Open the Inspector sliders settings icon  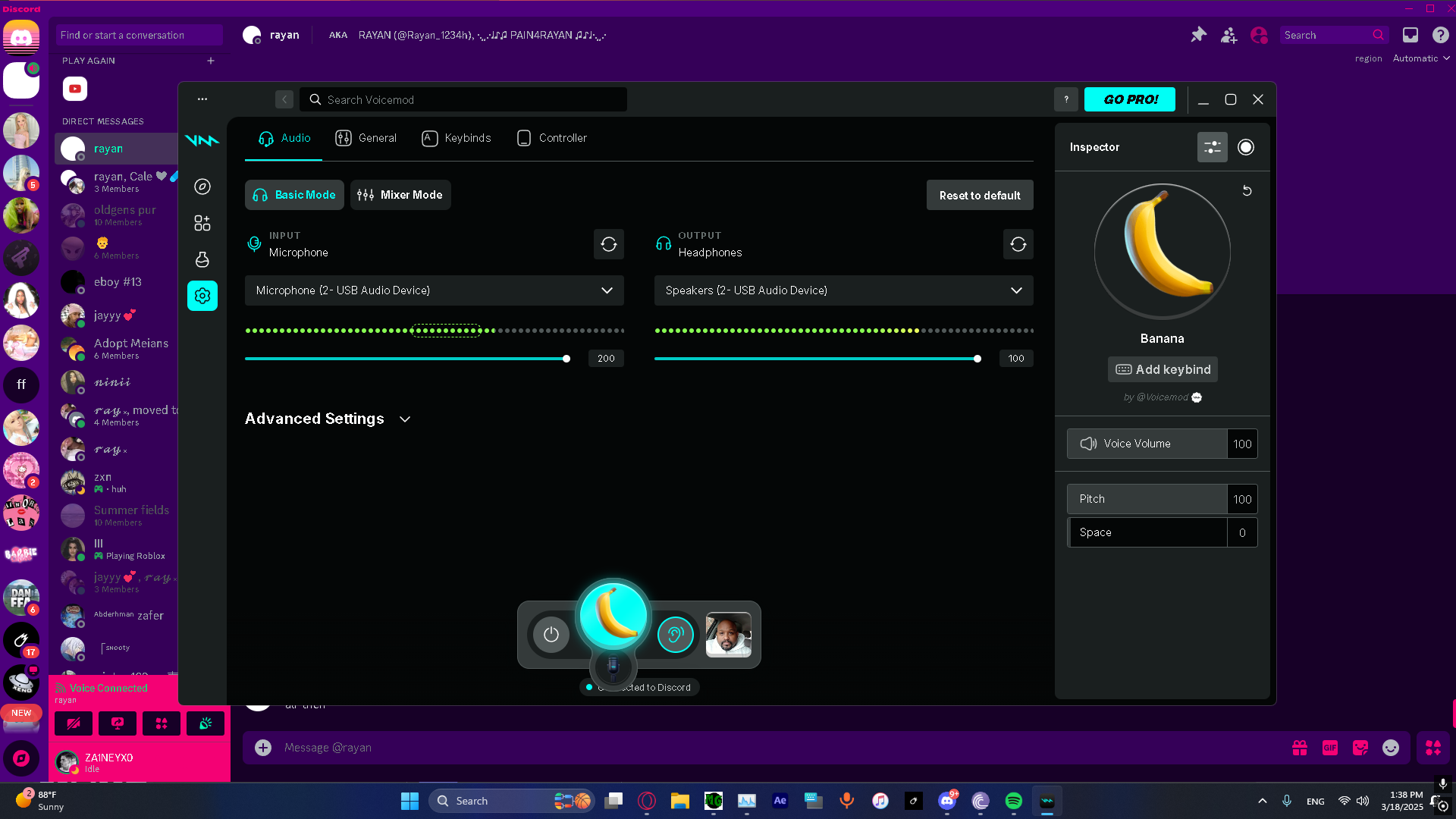coord(1212,147)
